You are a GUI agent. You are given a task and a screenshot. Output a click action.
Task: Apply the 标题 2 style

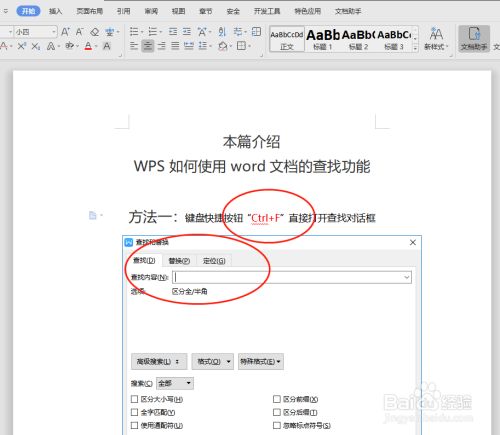tap(358, 39)
